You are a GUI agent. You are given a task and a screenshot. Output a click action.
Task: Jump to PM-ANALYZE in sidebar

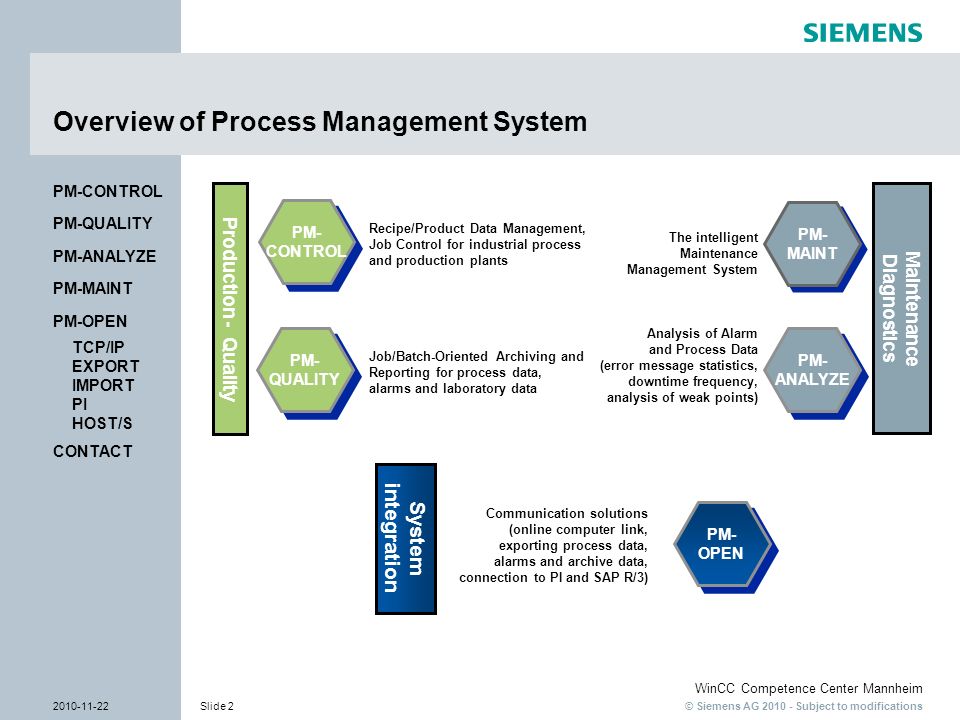(104, 256)
